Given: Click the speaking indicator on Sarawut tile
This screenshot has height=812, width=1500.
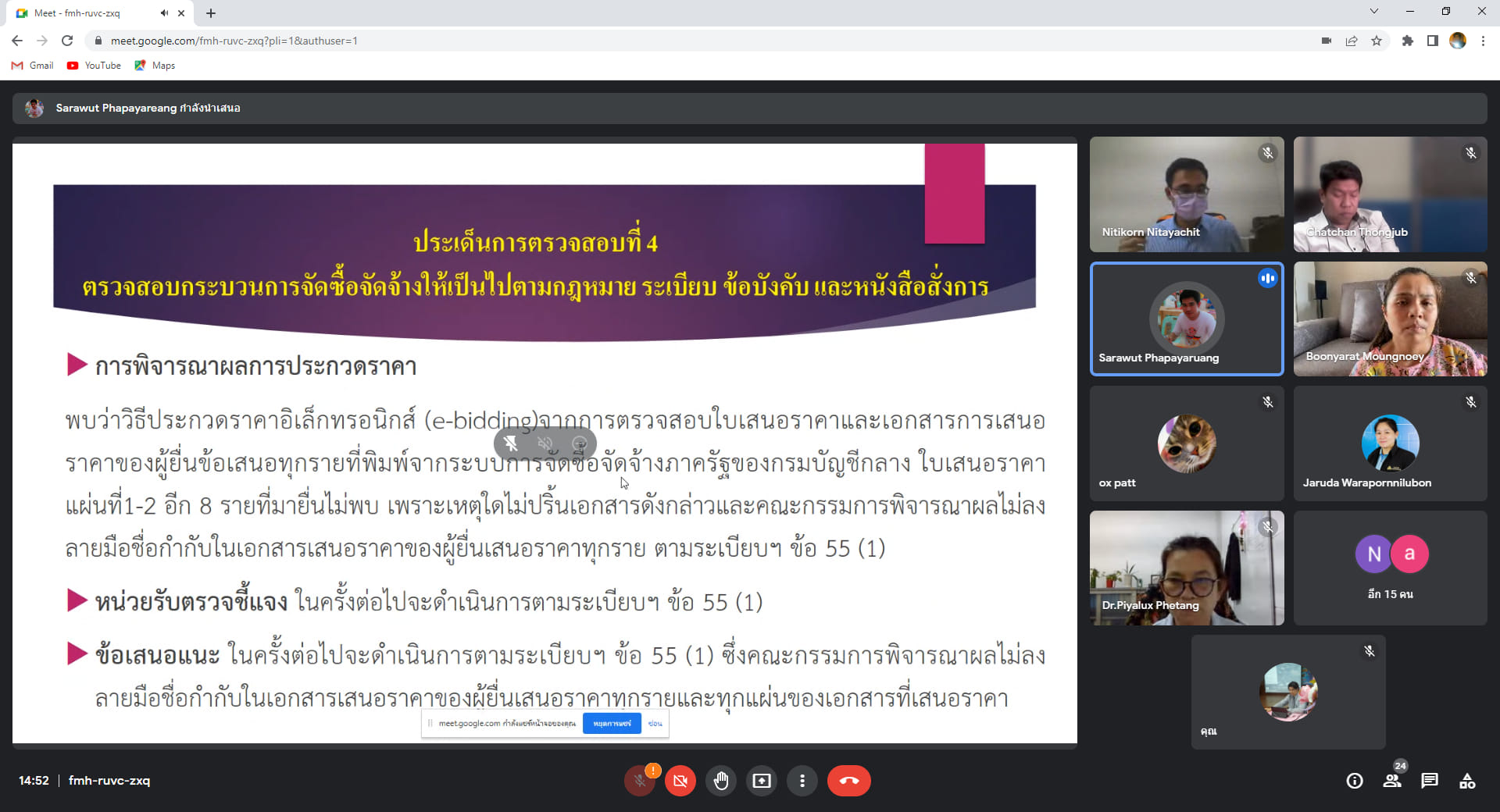Looking at the screenshot, I should pyautogui.click(x=1267, y=278).
